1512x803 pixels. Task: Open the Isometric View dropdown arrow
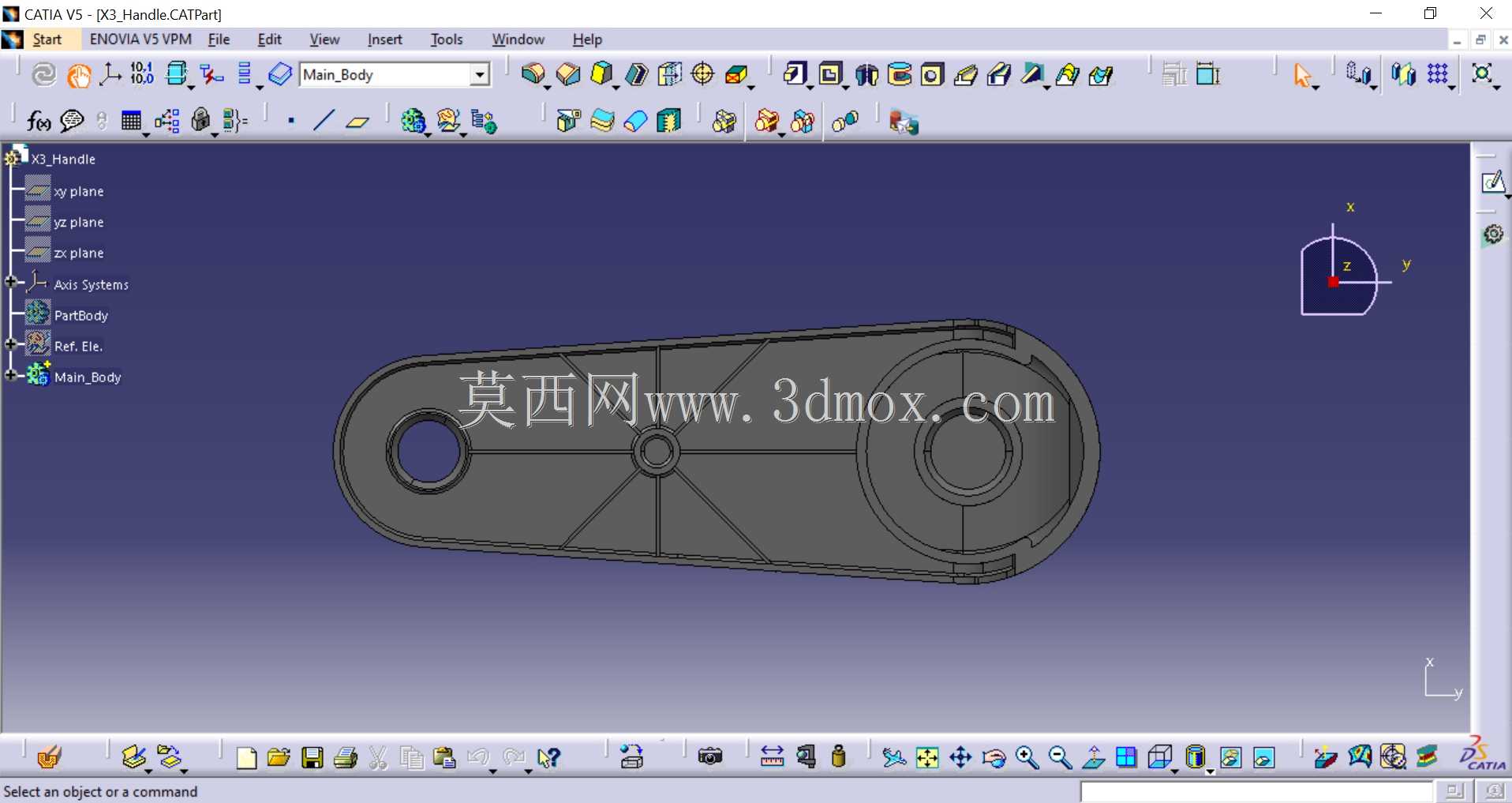(x=1175, y=770)
